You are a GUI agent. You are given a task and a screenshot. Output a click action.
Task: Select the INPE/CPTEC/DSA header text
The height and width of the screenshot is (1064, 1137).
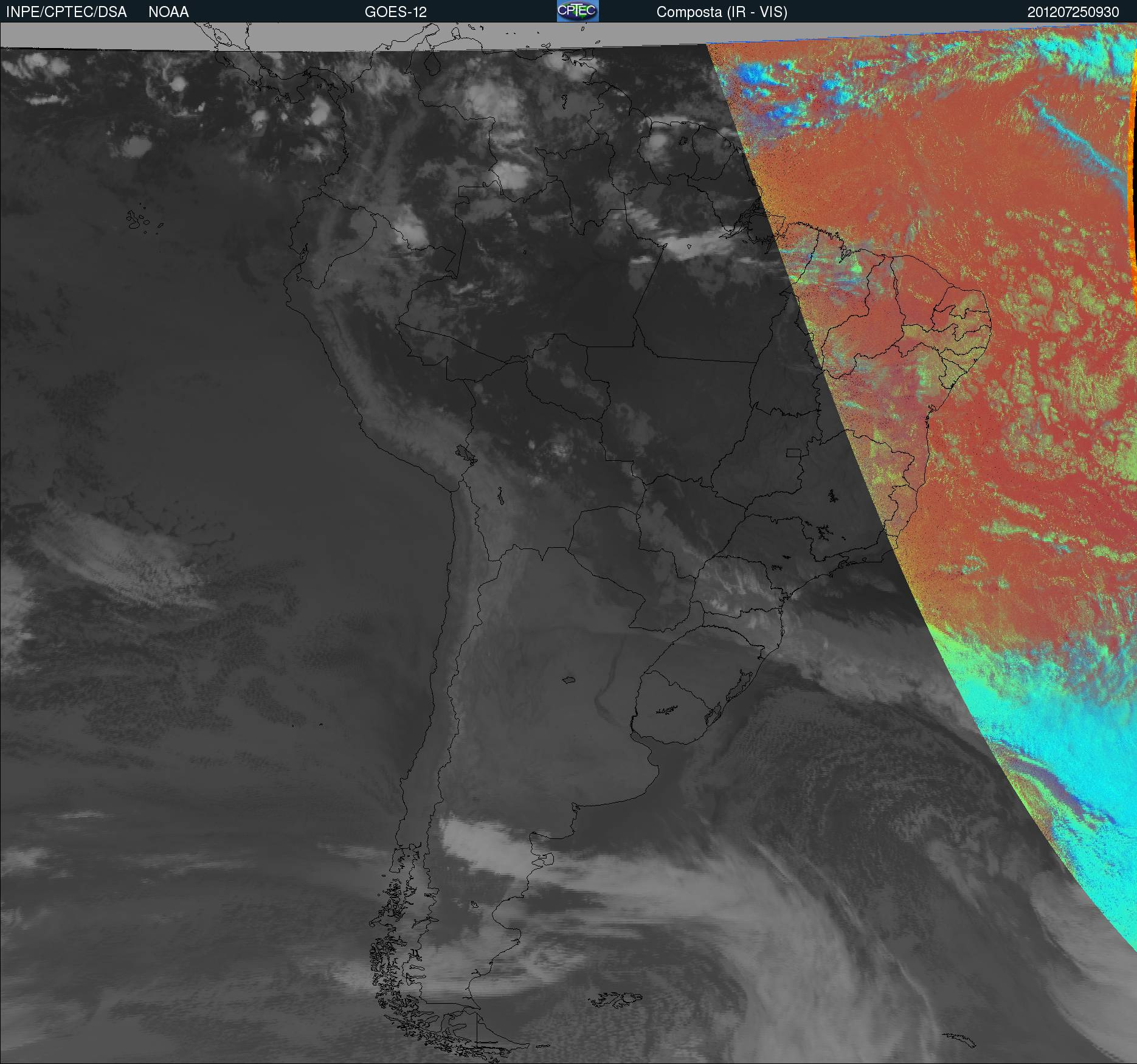[x=66, y=12]
